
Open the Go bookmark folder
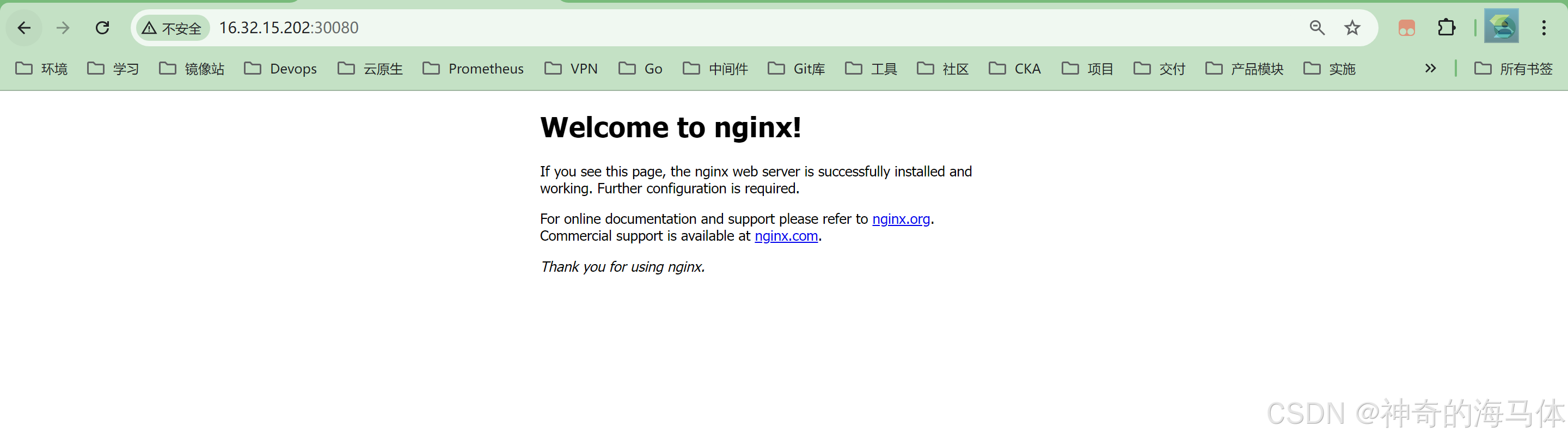click(640, 69)
